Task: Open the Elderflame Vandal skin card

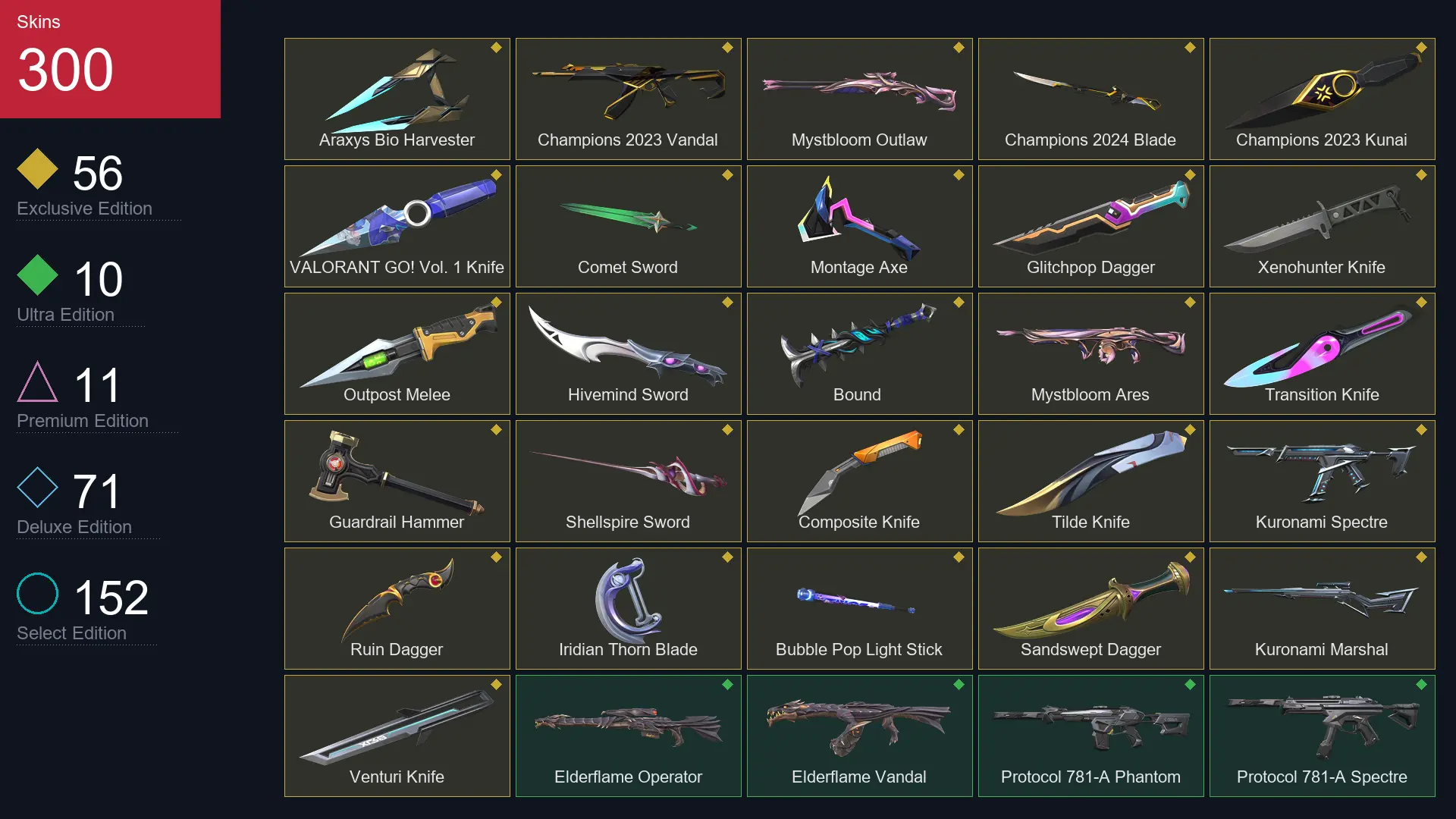Action: coord(859,736)
